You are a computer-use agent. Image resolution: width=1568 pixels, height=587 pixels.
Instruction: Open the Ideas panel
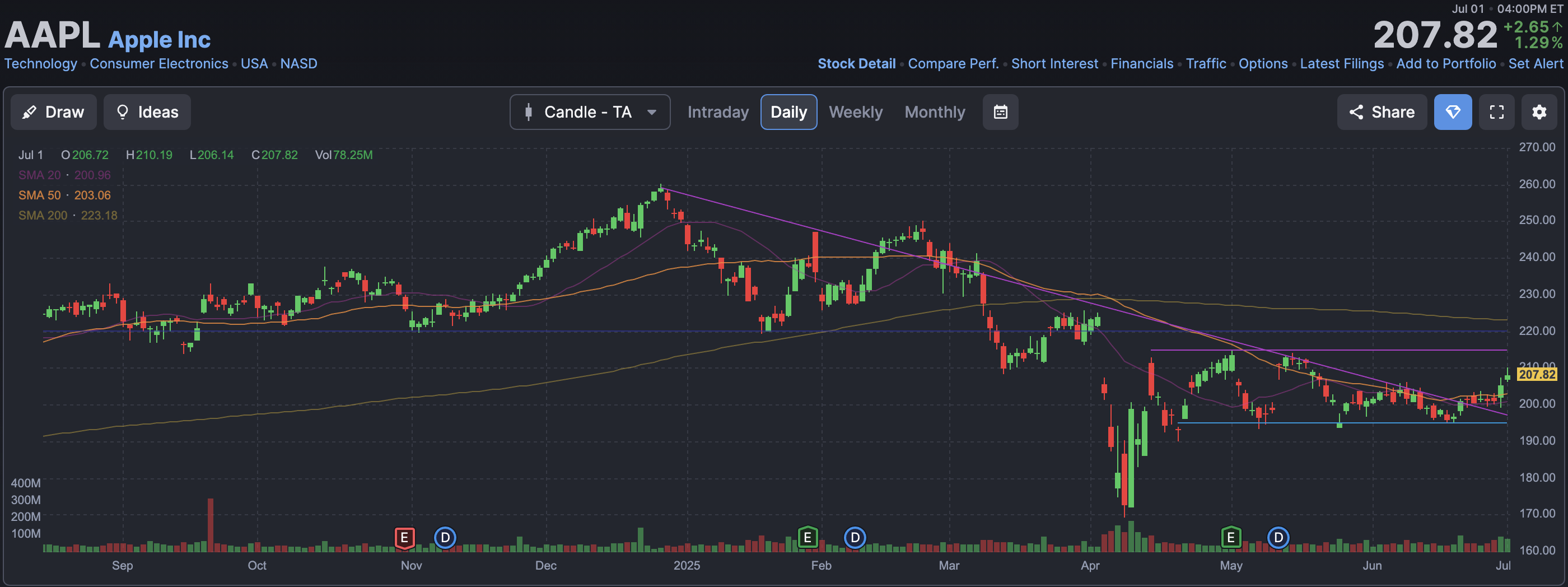click(147, 112)
